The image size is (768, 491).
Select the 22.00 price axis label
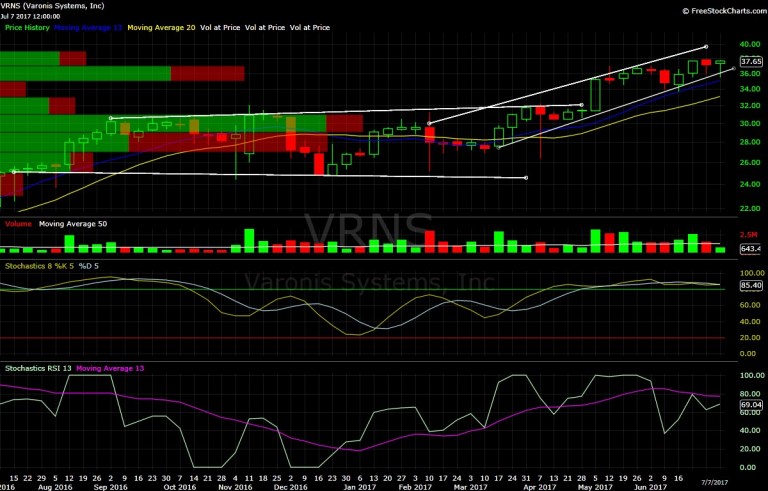click(750, 208)
